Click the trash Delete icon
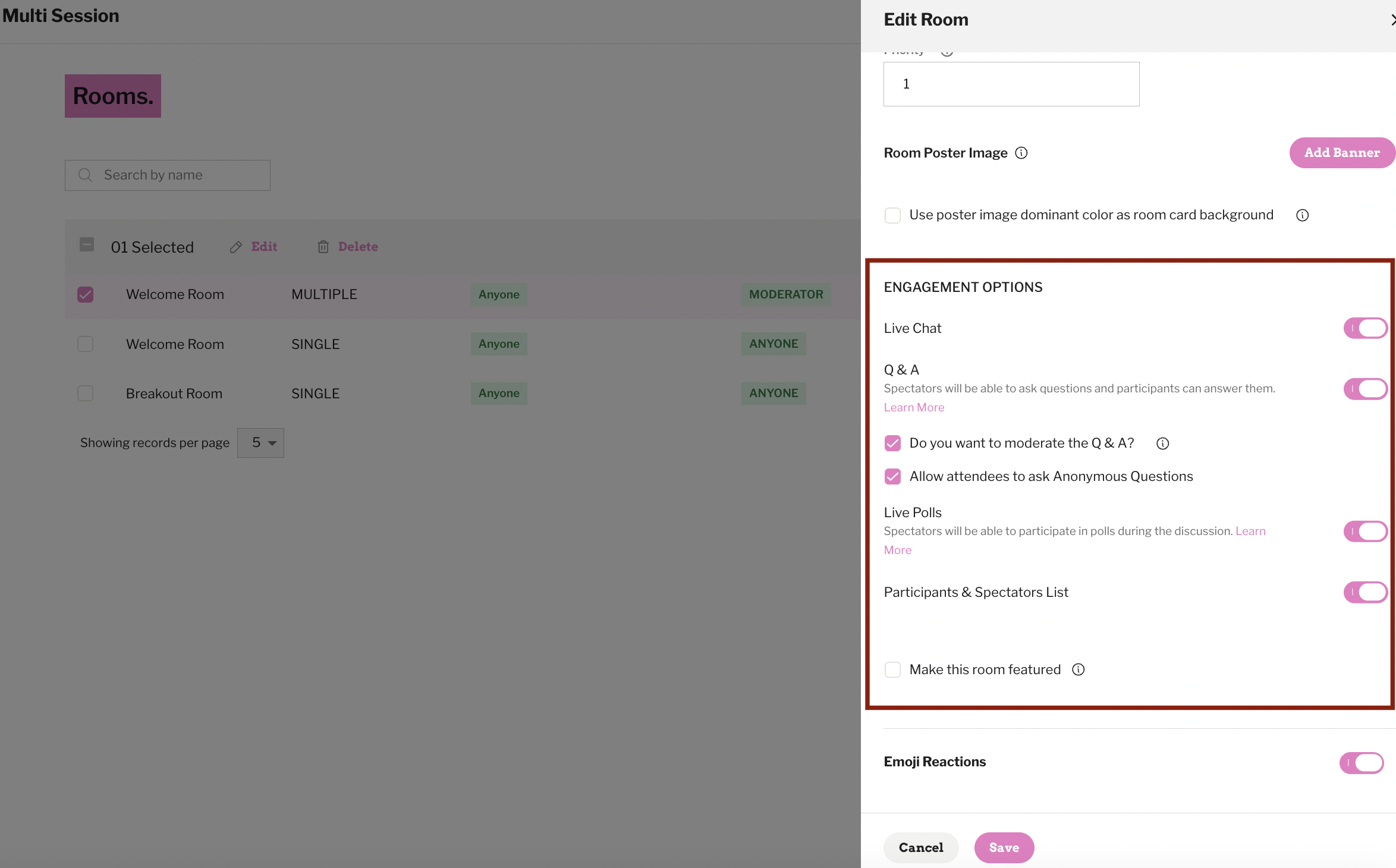The image size is (1396, 868). click(x=323, y=247)
